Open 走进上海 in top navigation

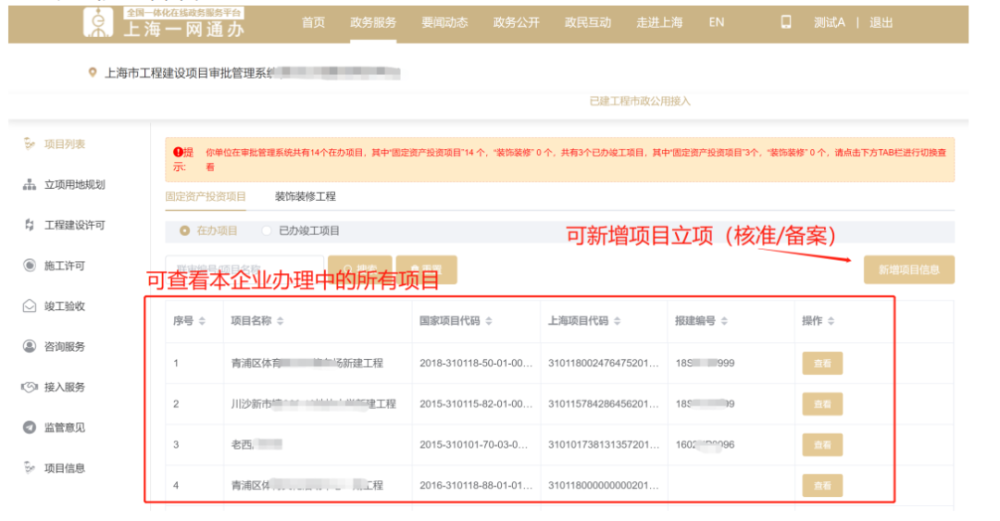point(659,22)
